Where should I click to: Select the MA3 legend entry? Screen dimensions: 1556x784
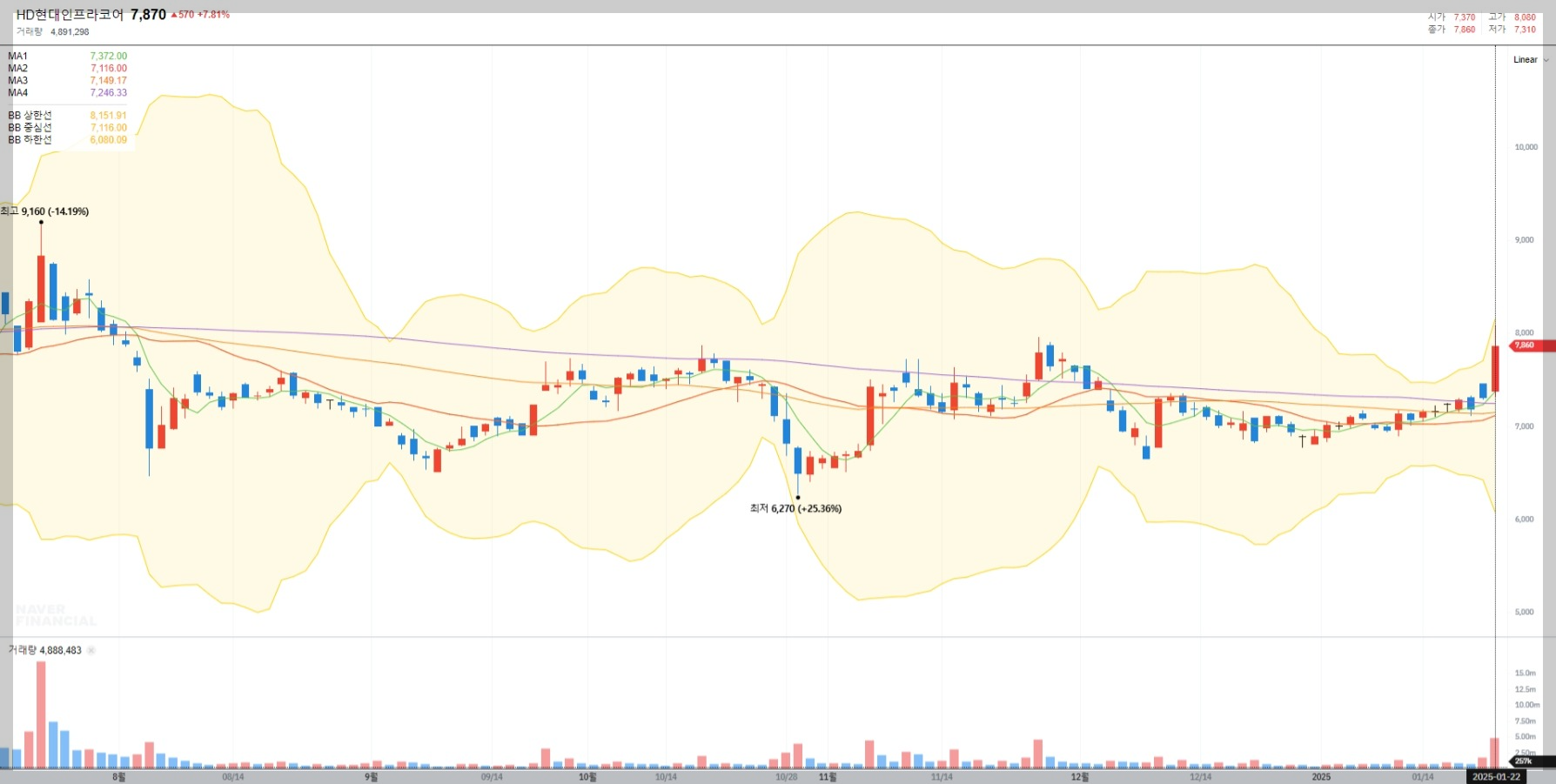[67, 80]
